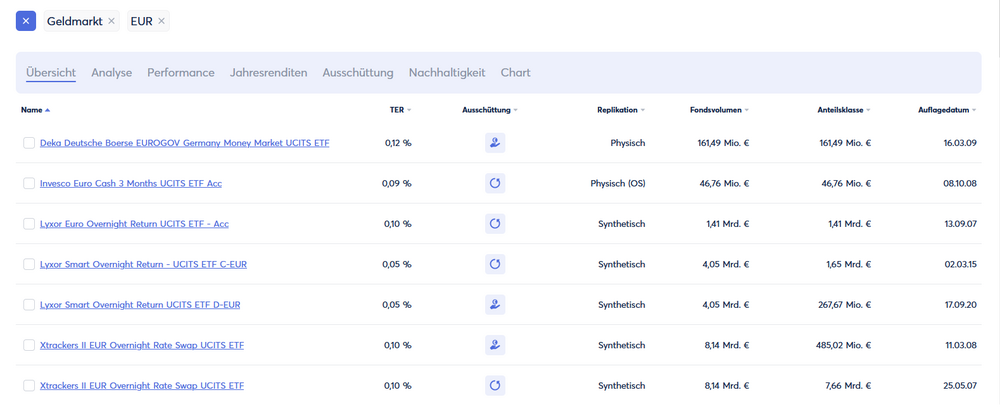
Task: Remove the EUR filter chip
Action: click(161, 21)
